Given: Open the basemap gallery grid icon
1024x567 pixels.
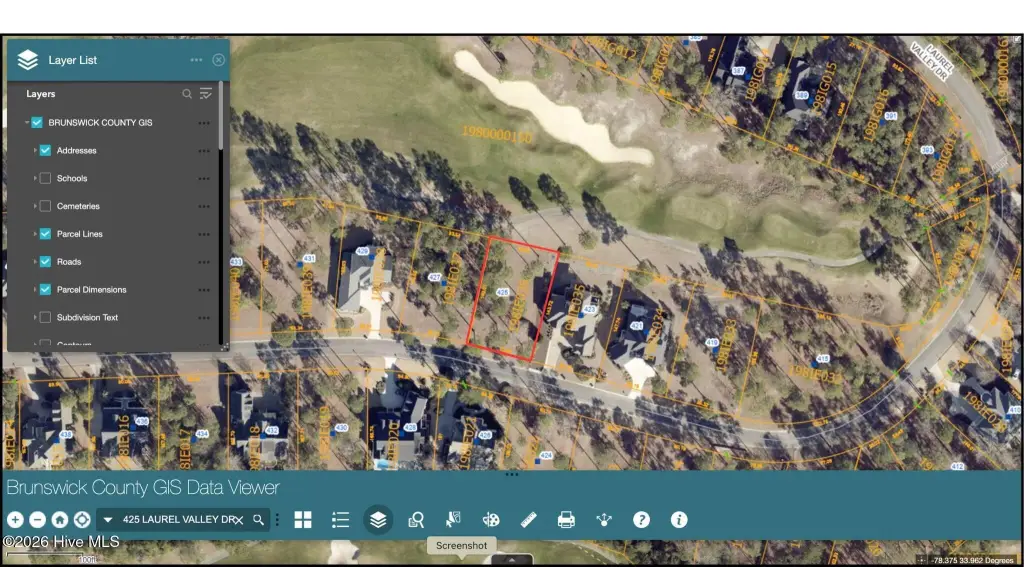Looking at the screenshot, I should pyautogui.click(x=303, y=520).
